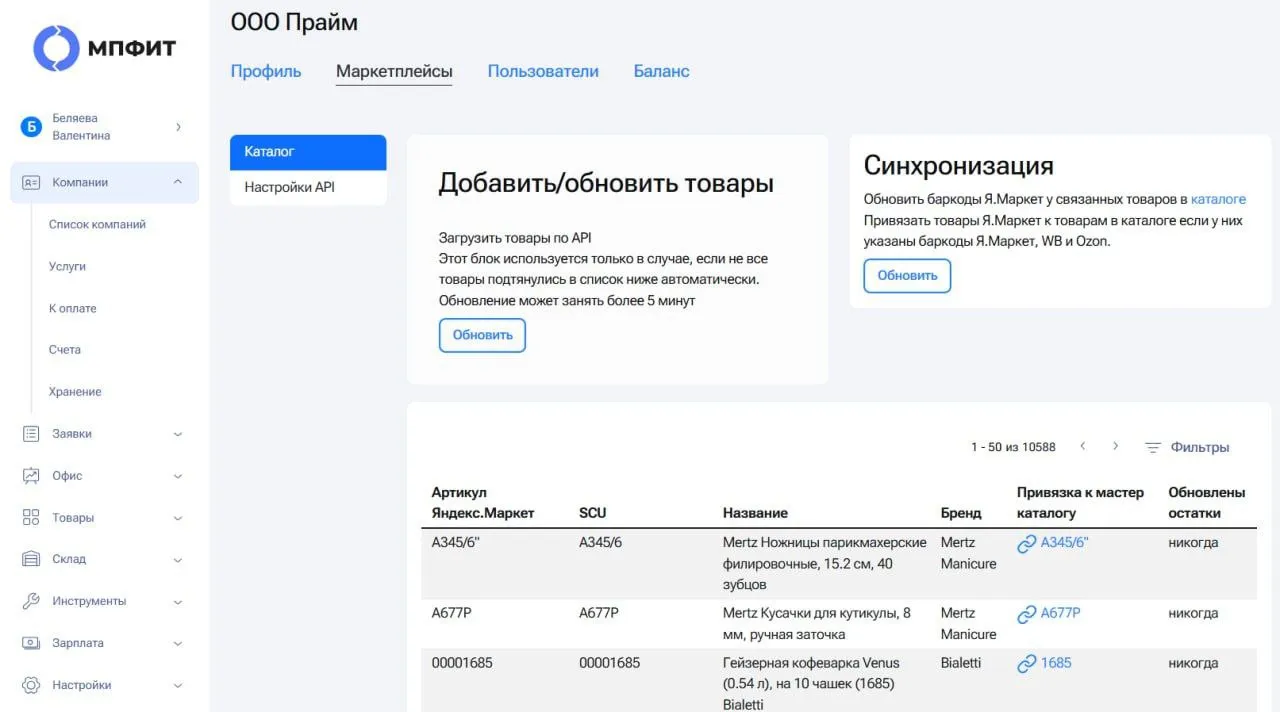The height and width of the screenshot is (712, 1280).
Task: Open Хранение in sidebar
Action: pos(75,392)
